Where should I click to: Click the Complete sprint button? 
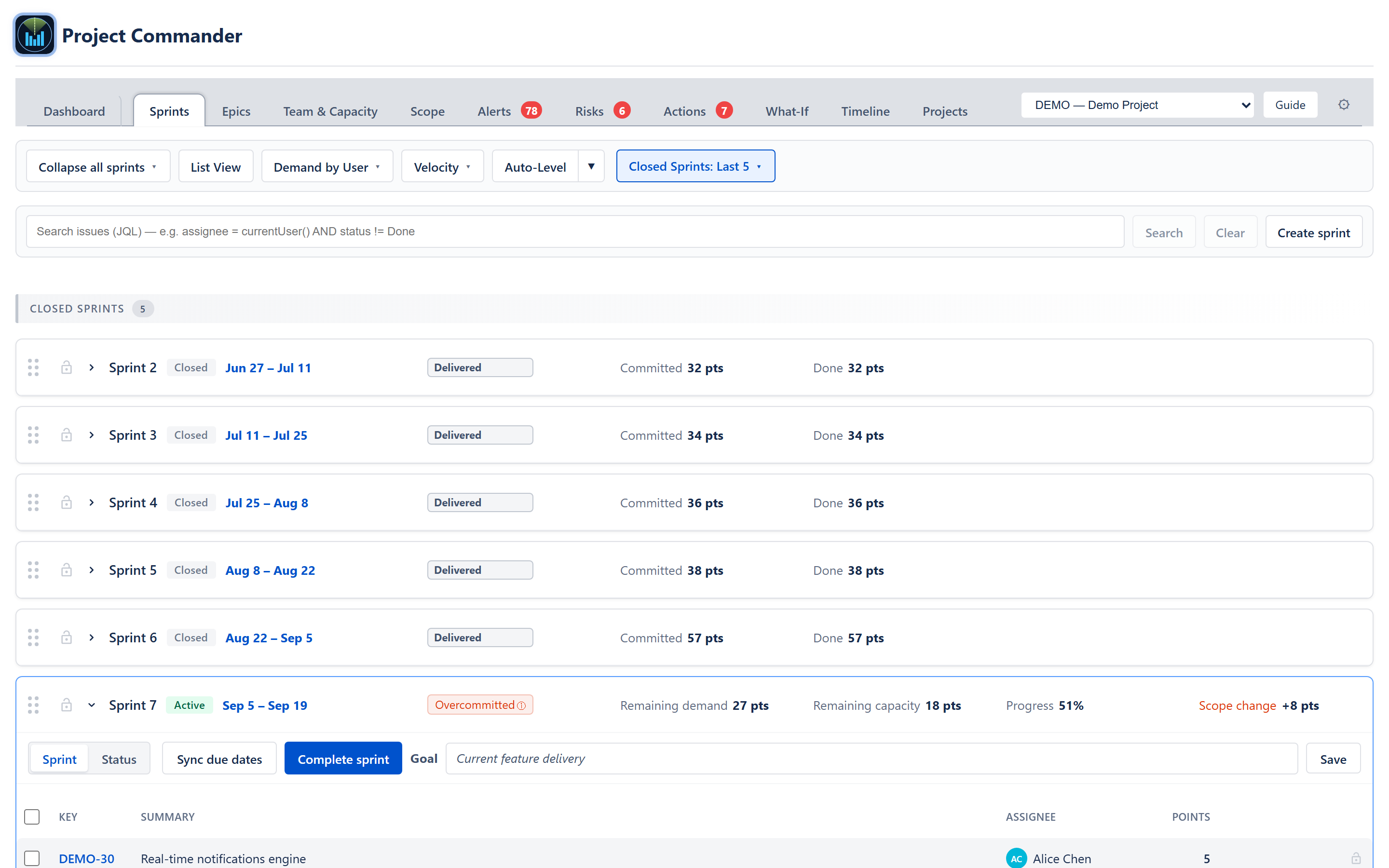(x=343, y=759)
